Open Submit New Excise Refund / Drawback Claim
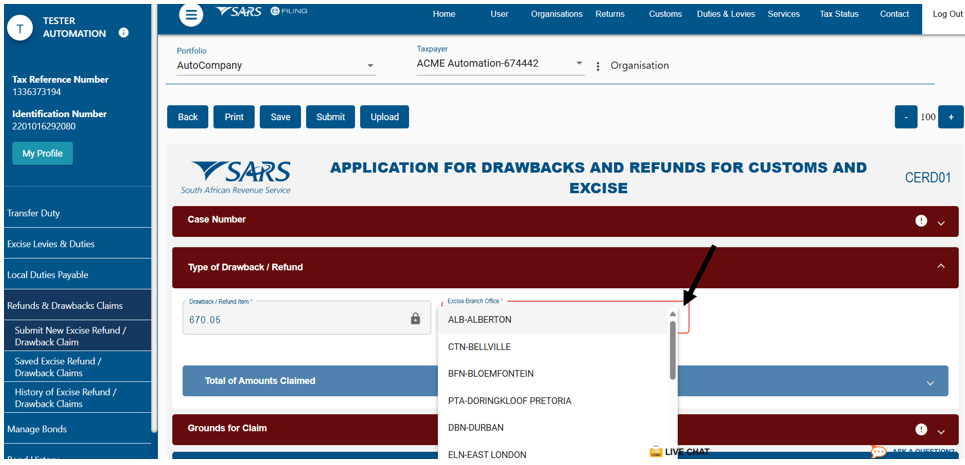Image resolution: width=965 pixels, height=465 pixels. 76,336
